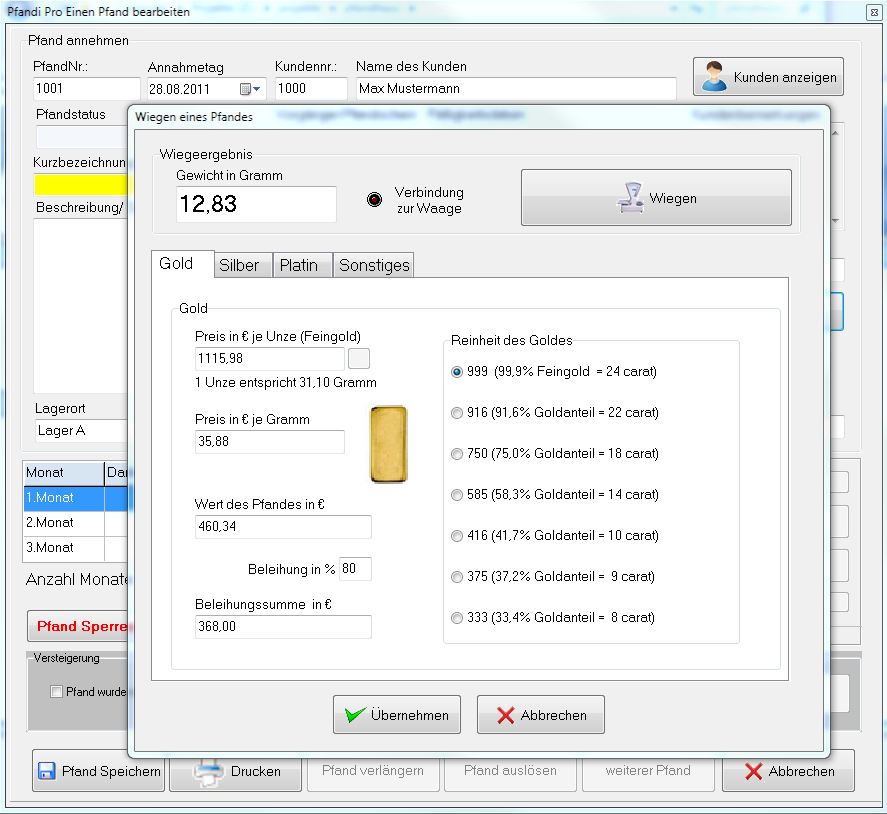Select 585 gold purity (14 carat)
The height and width of the screenshot is (814, 887).
click(458, 495)
